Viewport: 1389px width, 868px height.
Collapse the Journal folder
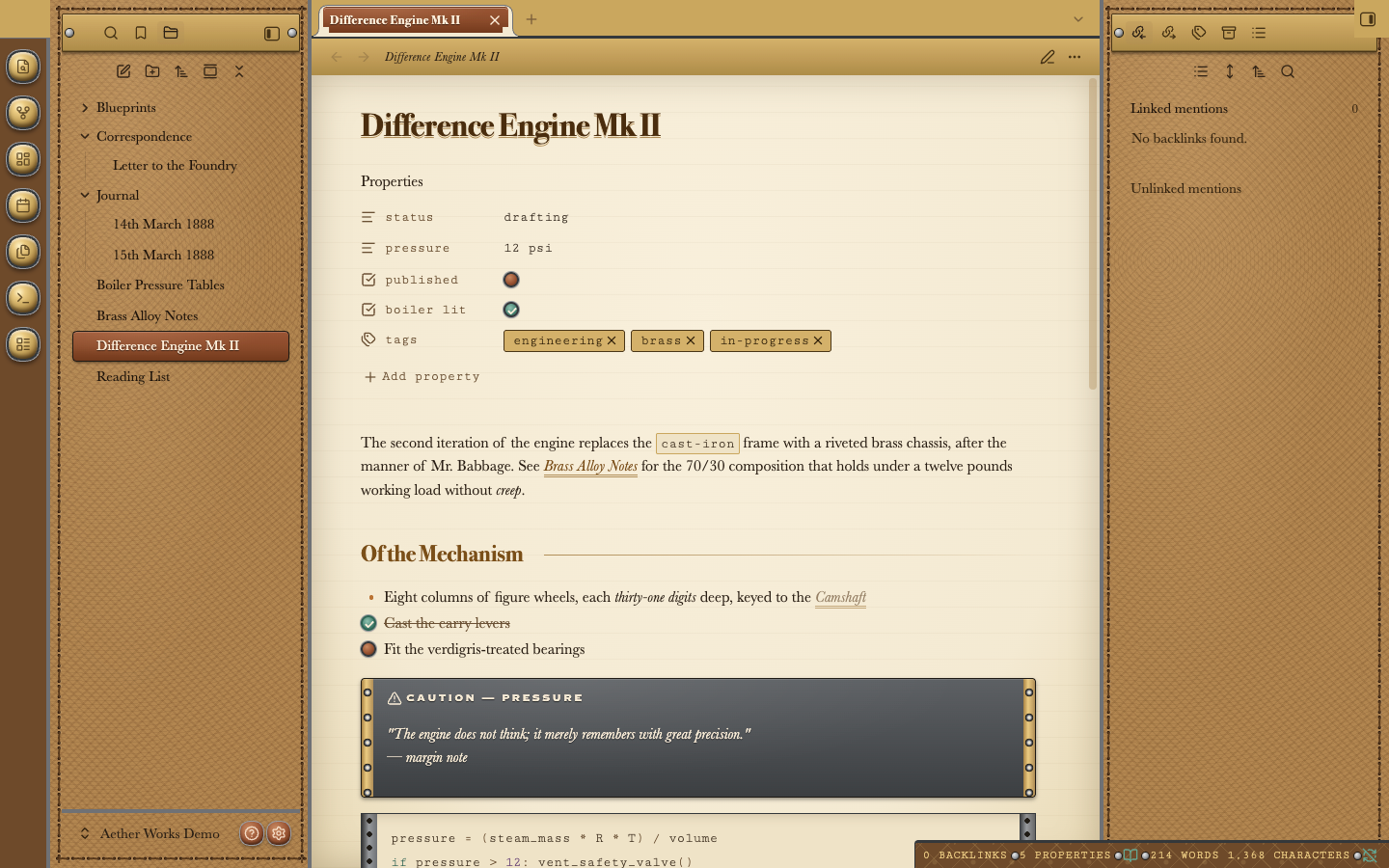tap(85, 195)
